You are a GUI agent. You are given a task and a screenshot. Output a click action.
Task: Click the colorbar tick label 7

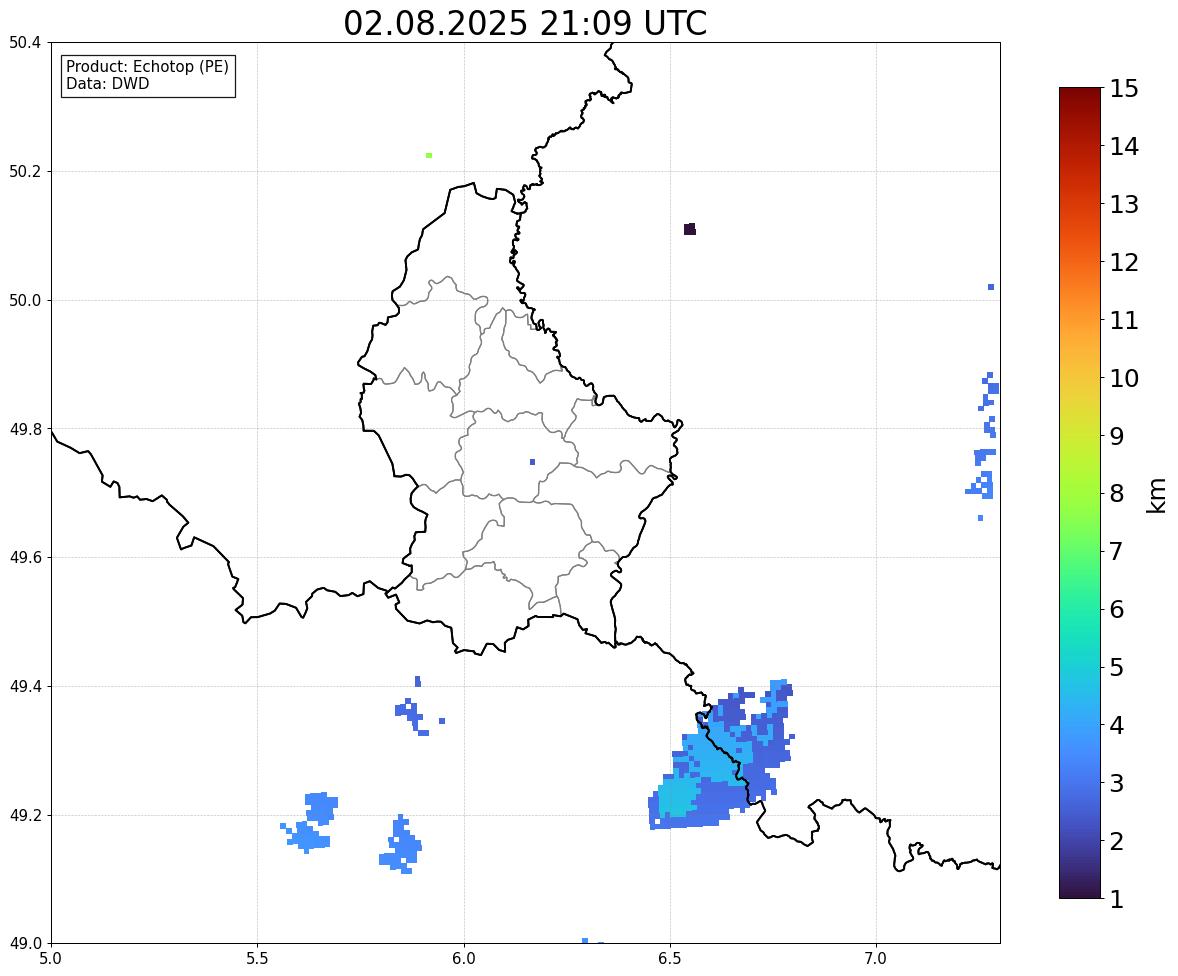(1117, 551)
